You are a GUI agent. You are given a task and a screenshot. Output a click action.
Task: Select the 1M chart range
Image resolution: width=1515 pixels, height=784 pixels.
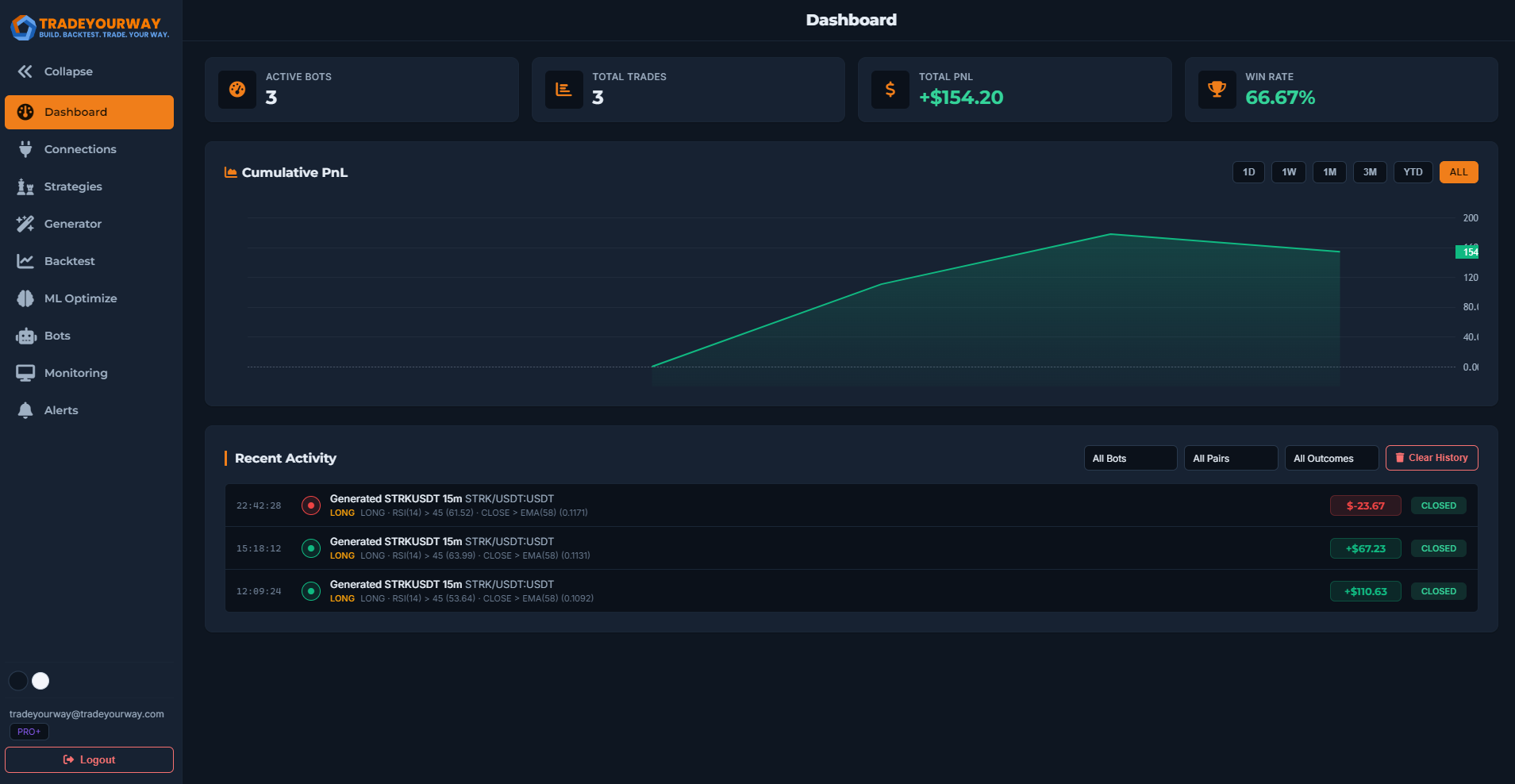tap(1329, 172)
